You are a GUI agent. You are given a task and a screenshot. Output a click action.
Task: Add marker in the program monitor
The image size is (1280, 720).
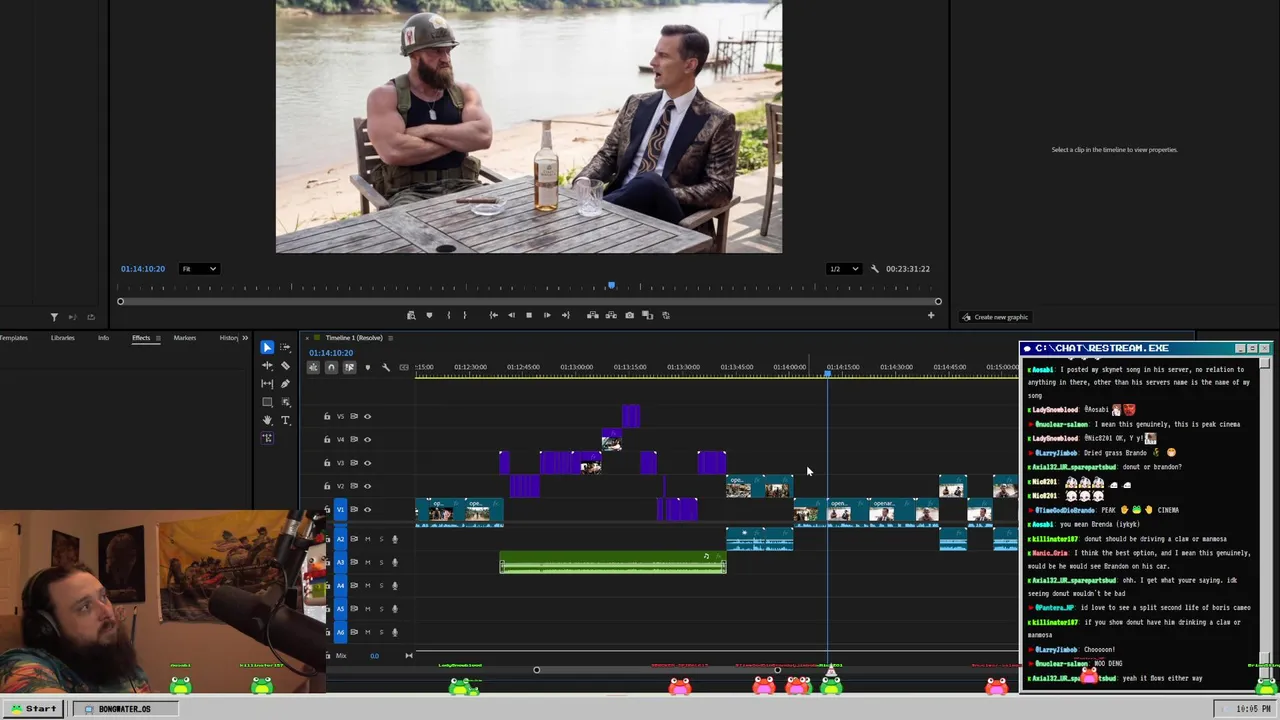pos(429,315)
